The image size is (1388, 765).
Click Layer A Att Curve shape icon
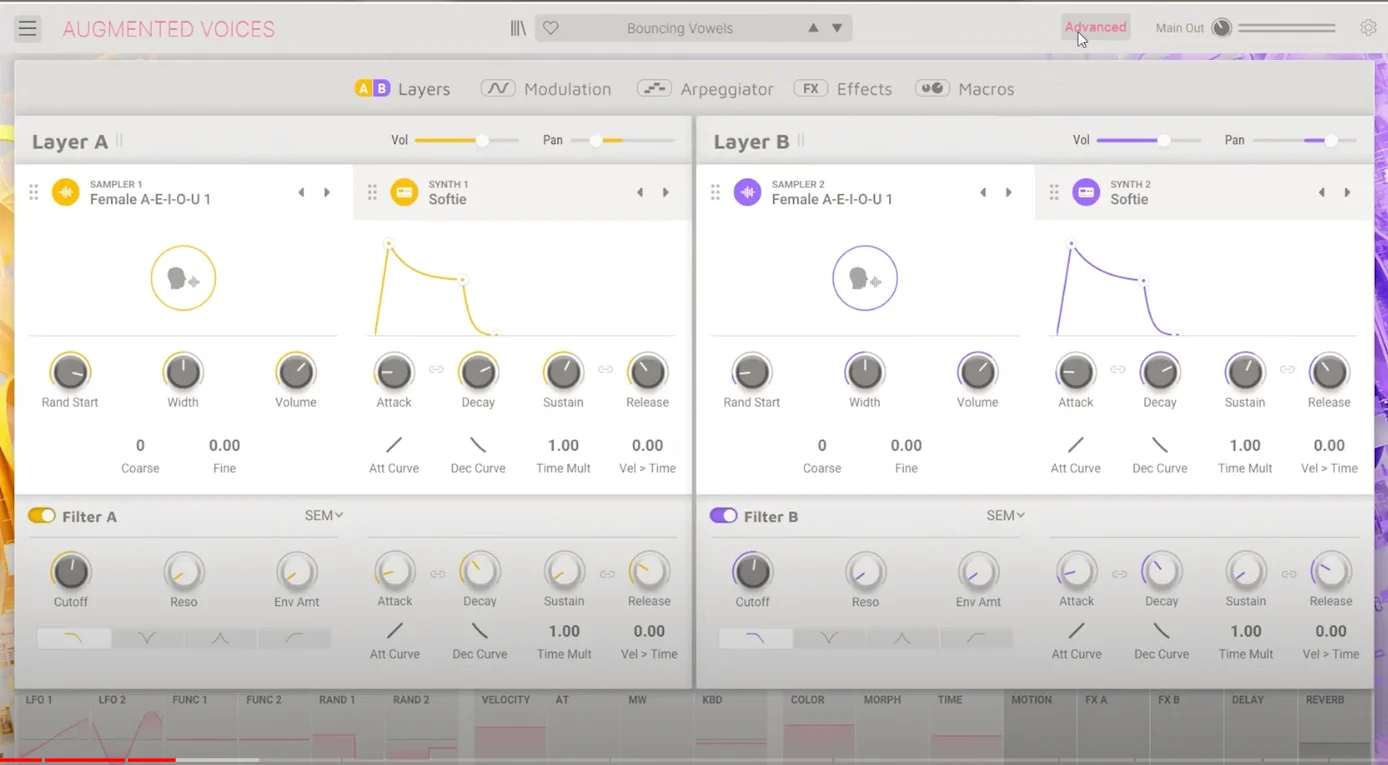tap(394, 445)
